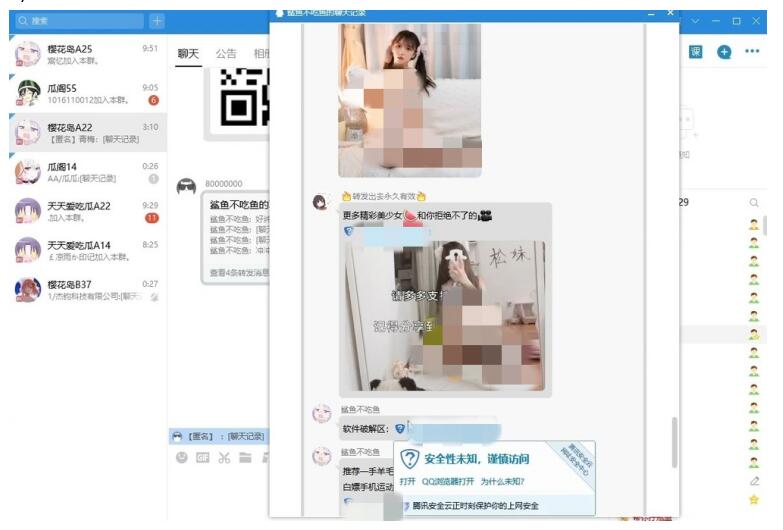Open the emoji picker in chat toolbar
This screenshot has height=530, width=783.
tap(182, 457)
